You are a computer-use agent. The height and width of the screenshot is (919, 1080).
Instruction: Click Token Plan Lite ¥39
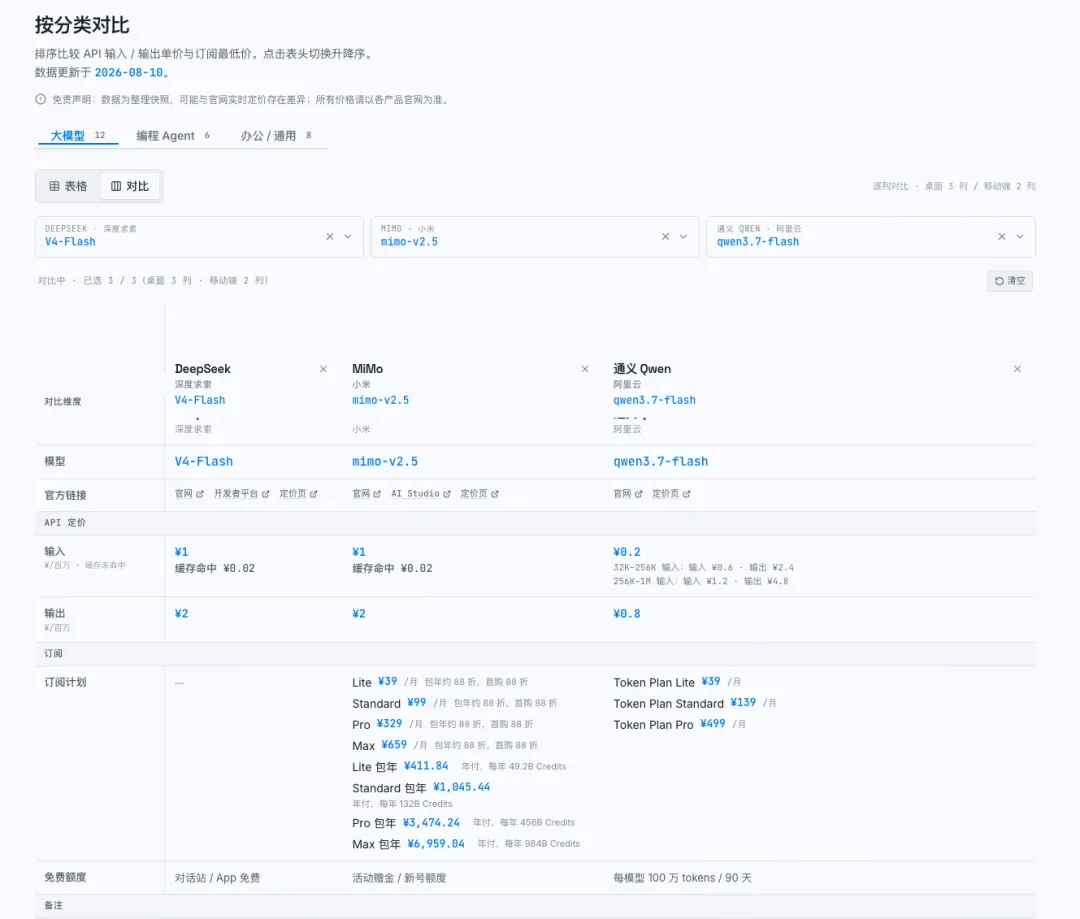click(677, 682)
